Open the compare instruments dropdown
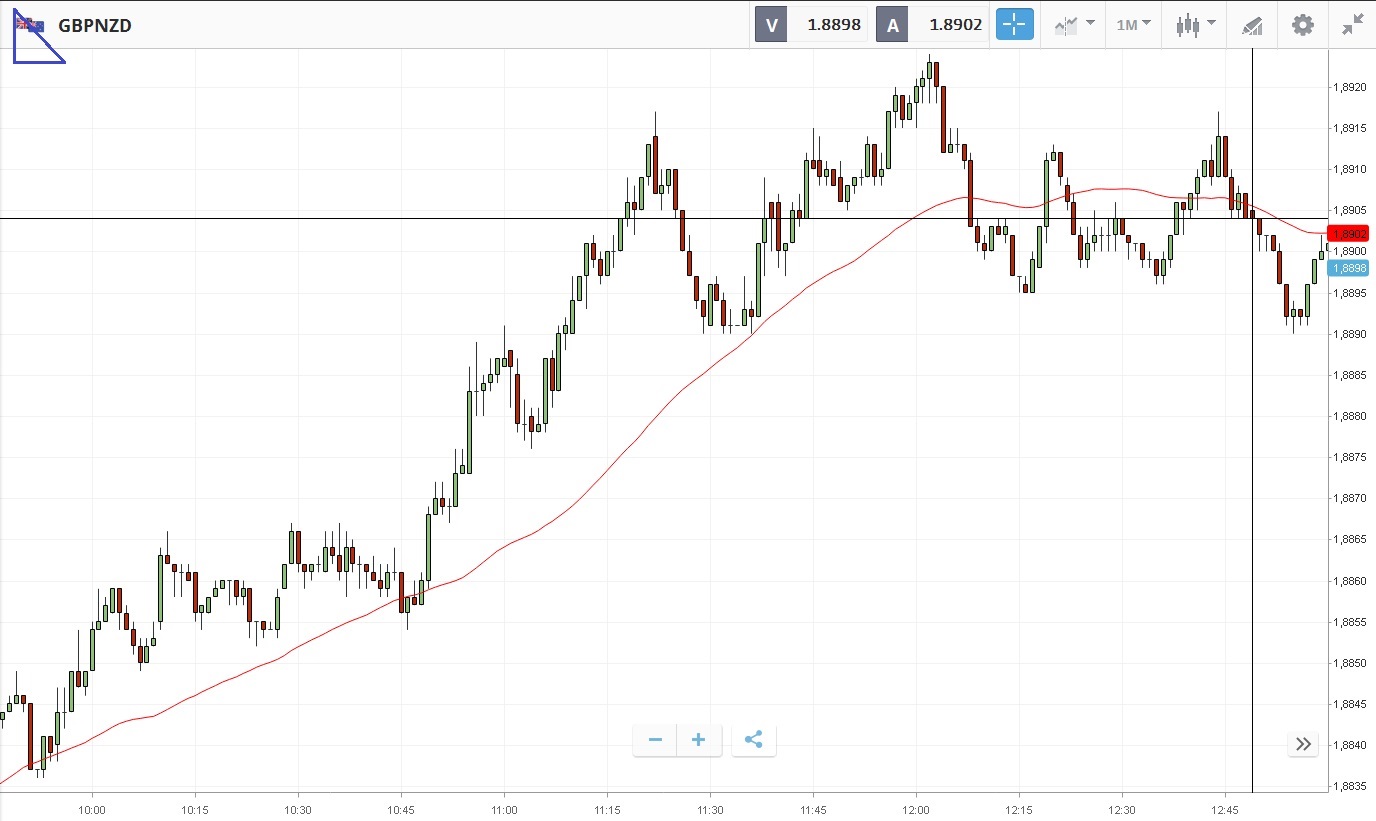 coord(1074,24)
